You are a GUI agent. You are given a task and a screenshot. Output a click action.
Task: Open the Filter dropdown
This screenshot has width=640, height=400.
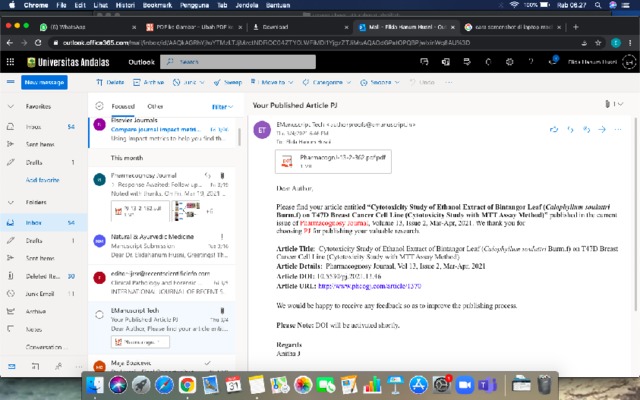click(222, 107)
